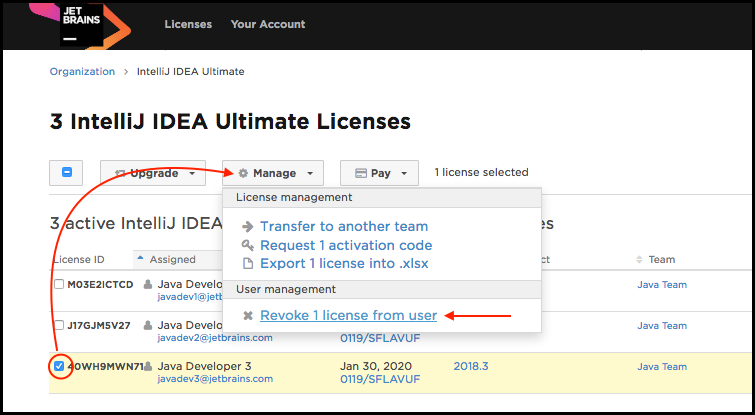
Task: Toggle the blue select-all checkbox button
Action: point(66,173)
